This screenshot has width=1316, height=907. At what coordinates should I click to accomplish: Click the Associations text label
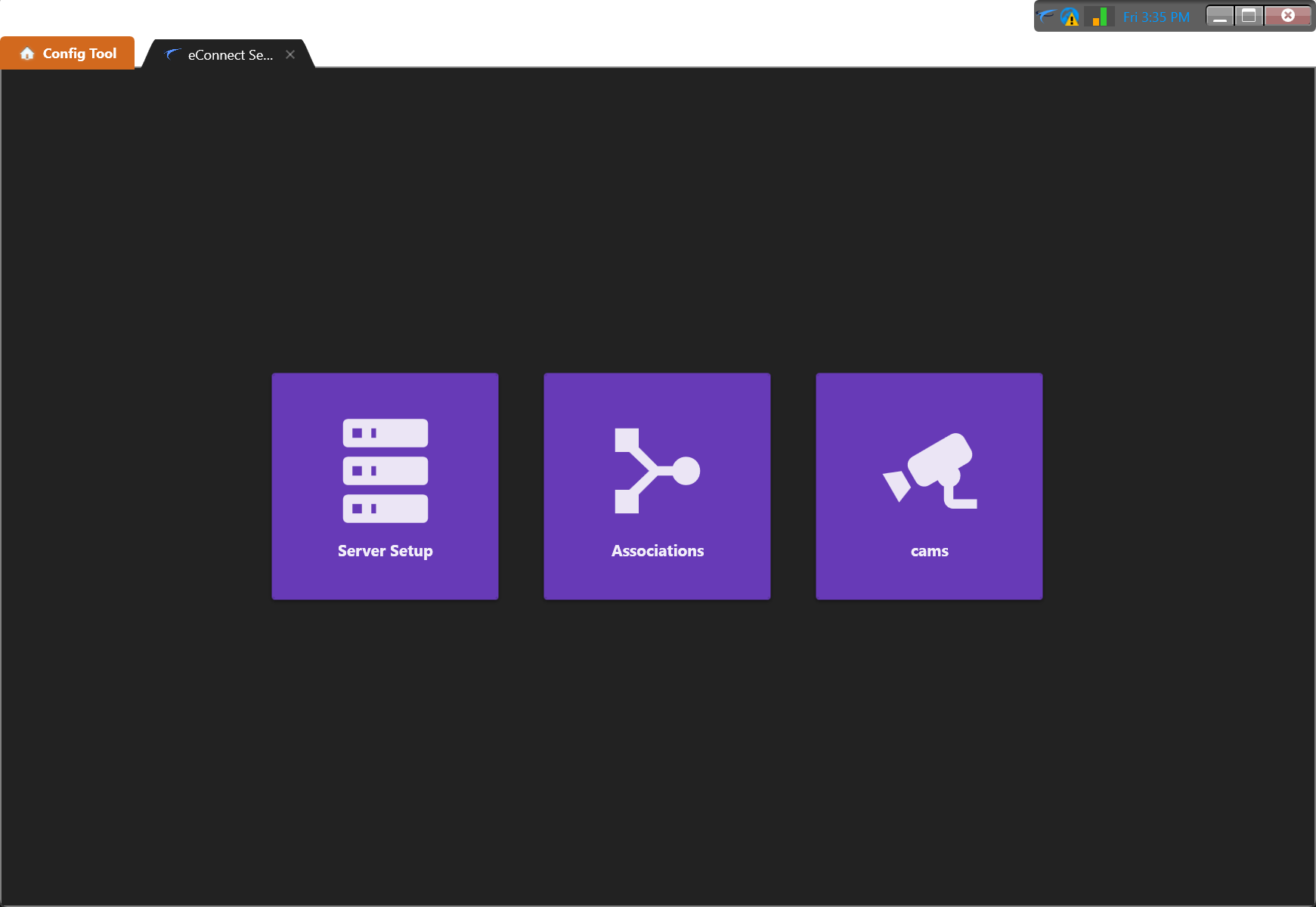[x=657, y=551]
